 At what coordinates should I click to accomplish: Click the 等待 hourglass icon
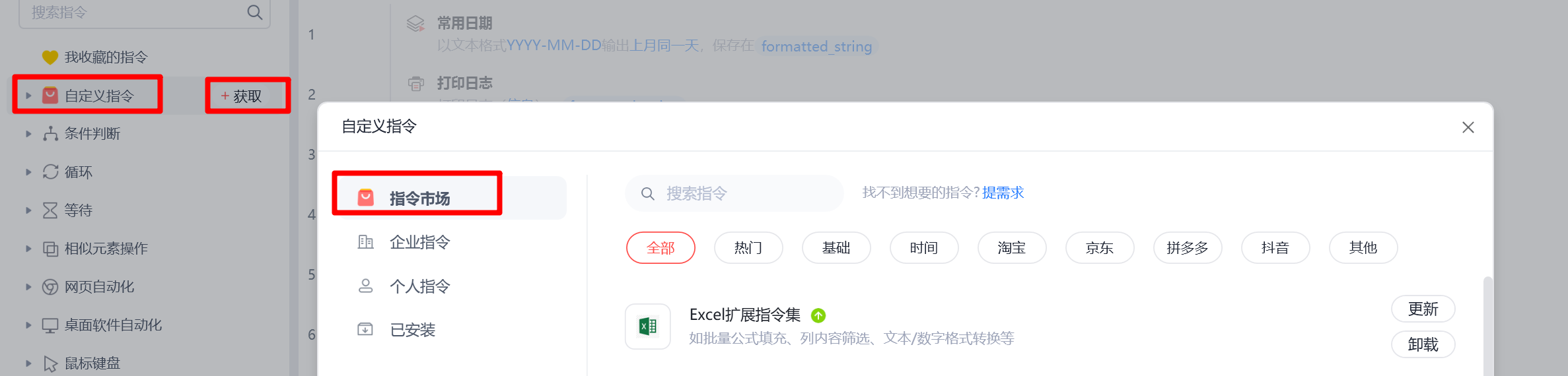50,210
